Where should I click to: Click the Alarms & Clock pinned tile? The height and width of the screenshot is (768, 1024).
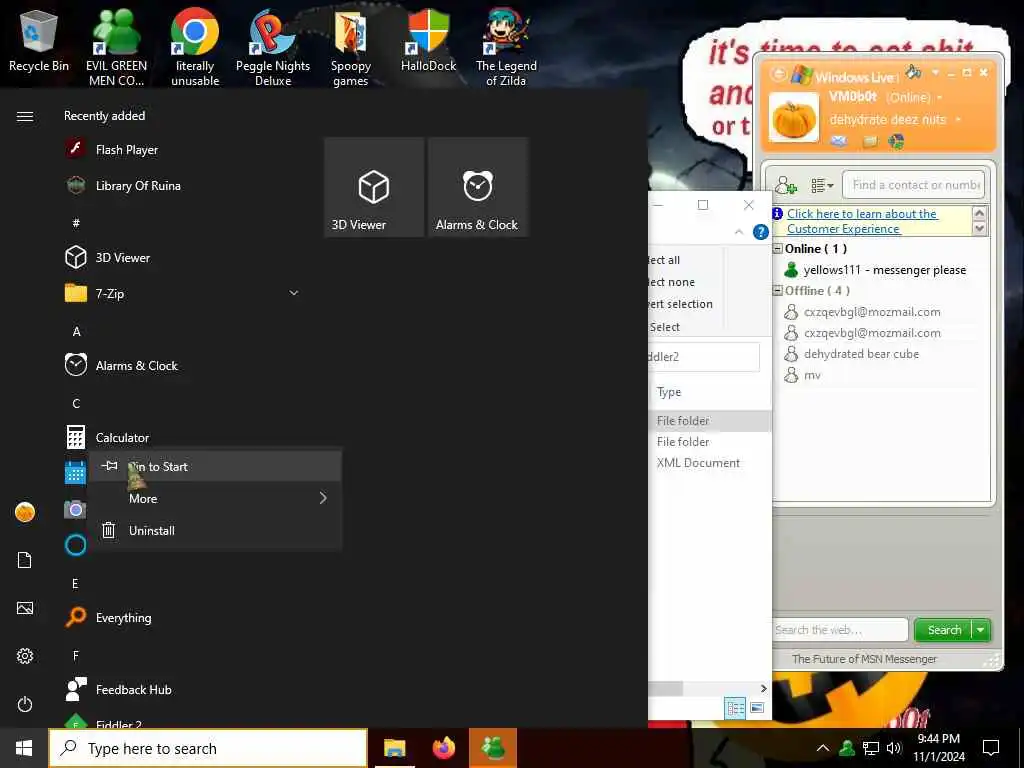(477, 187)
